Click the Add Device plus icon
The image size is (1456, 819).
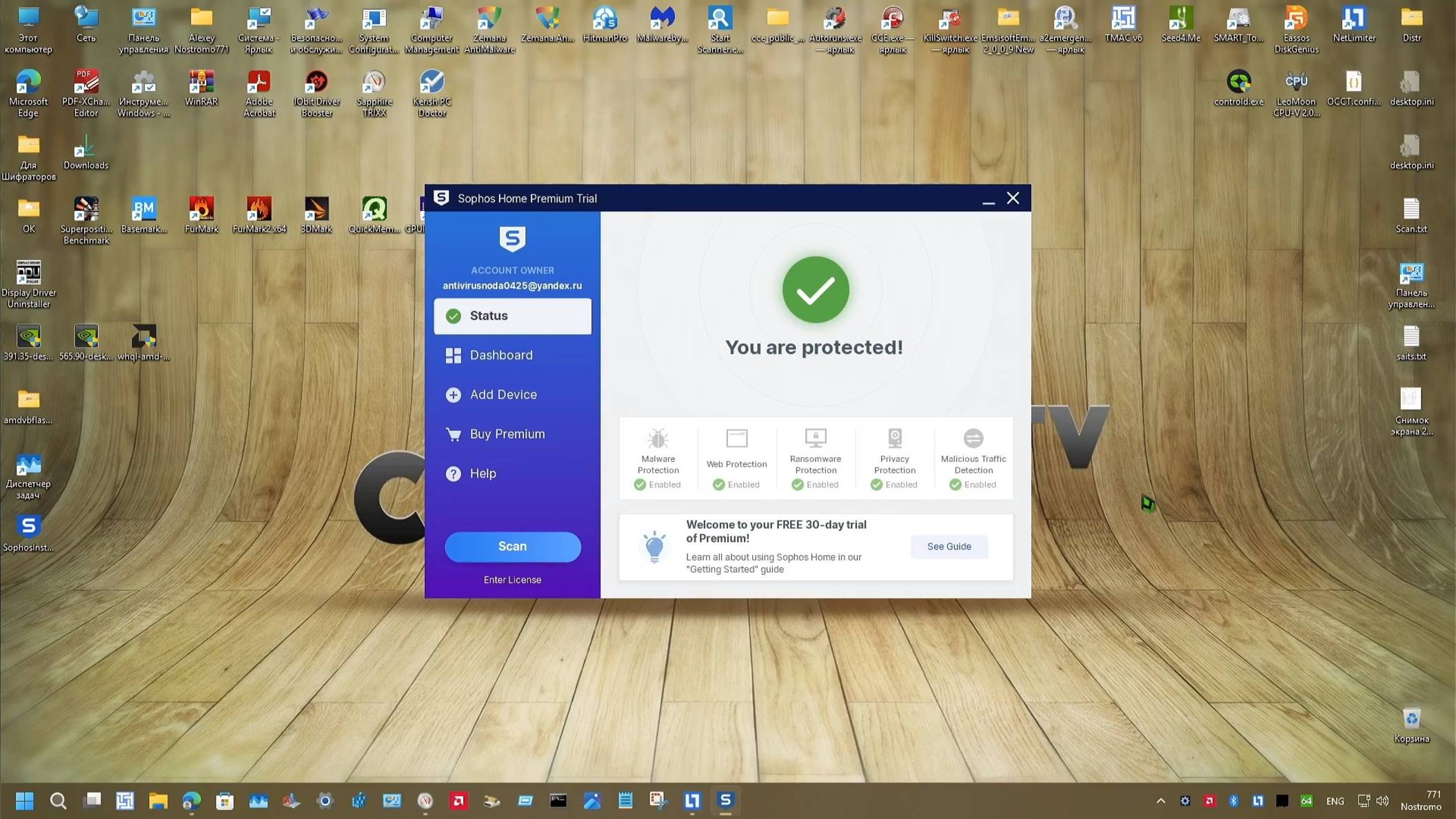click(453, 394)
